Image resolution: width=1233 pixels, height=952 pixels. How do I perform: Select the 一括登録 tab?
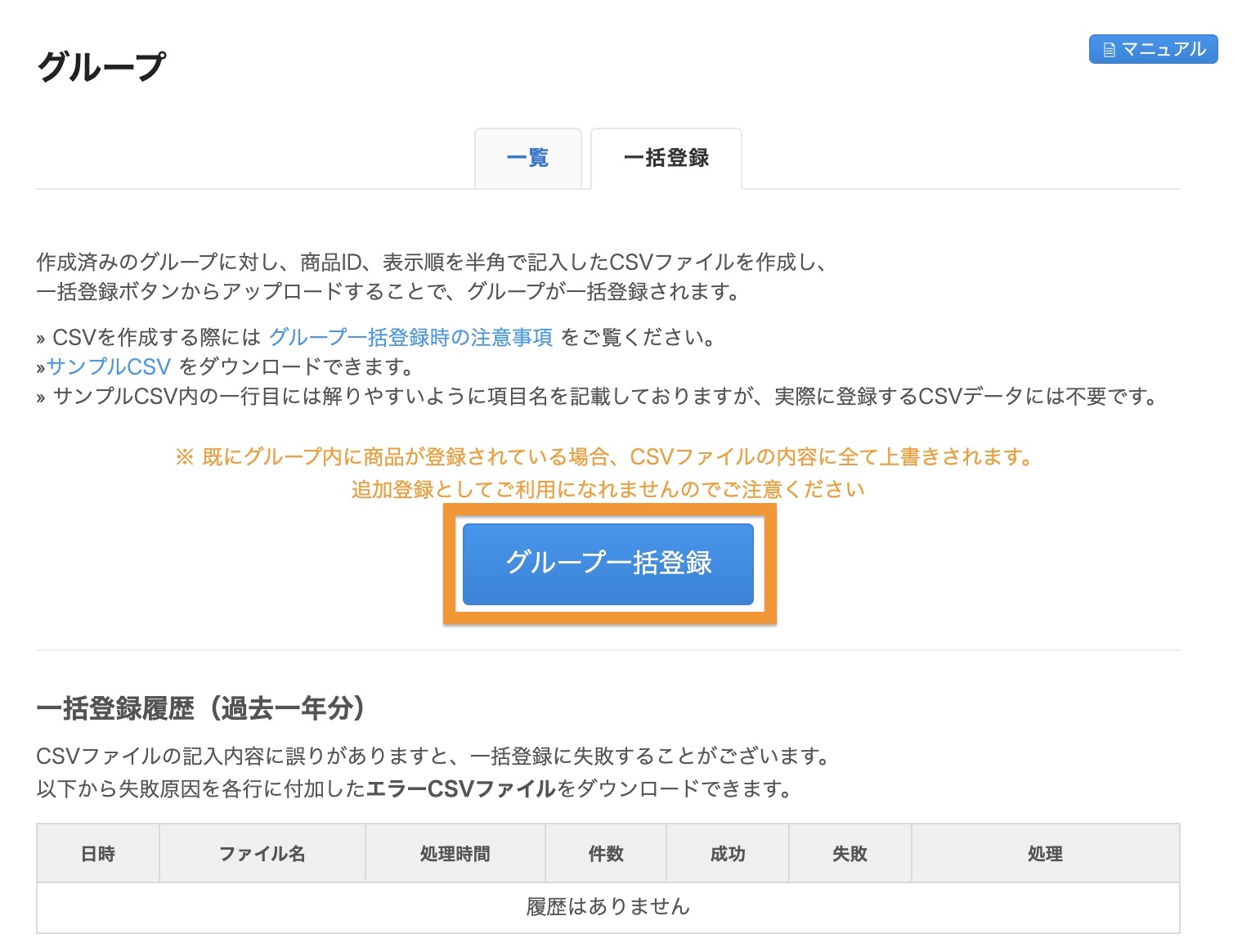666,158
